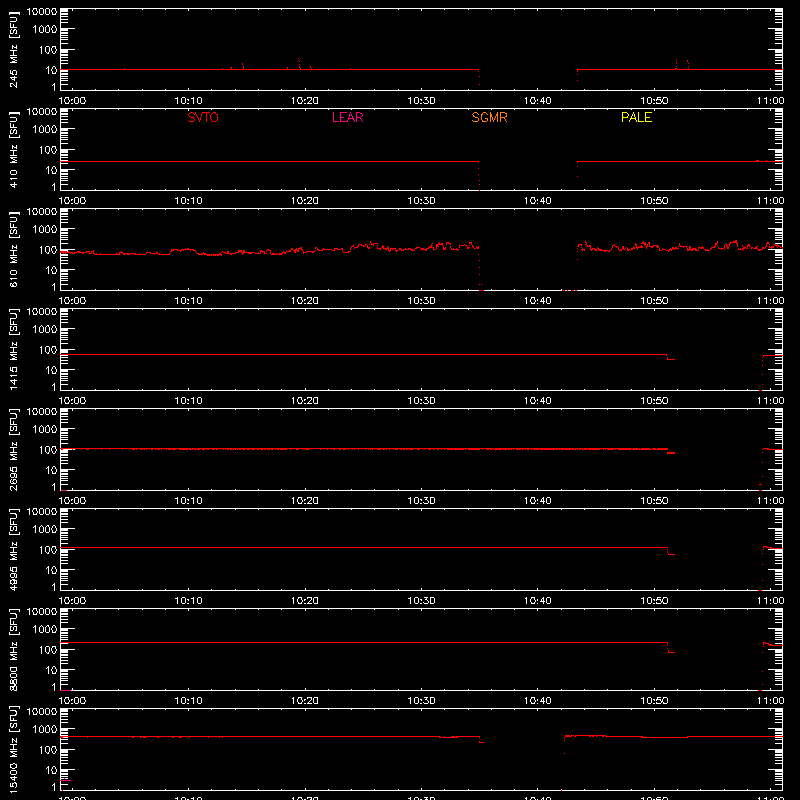Screen dimensions: 800x800
Task: Click 10:40 time label below 2695 MHz plot
Action: 538,501
